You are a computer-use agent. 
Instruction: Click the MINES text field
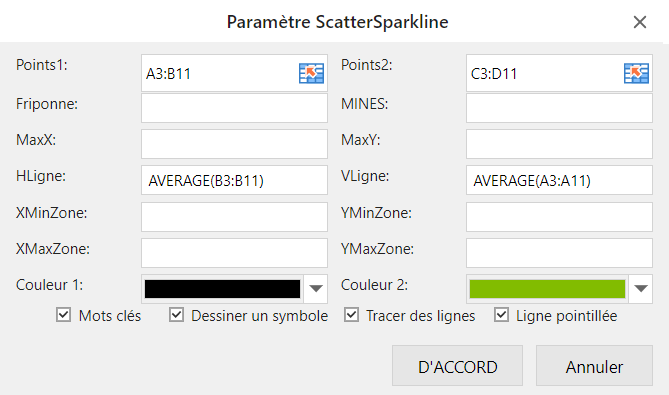[559, 108]
